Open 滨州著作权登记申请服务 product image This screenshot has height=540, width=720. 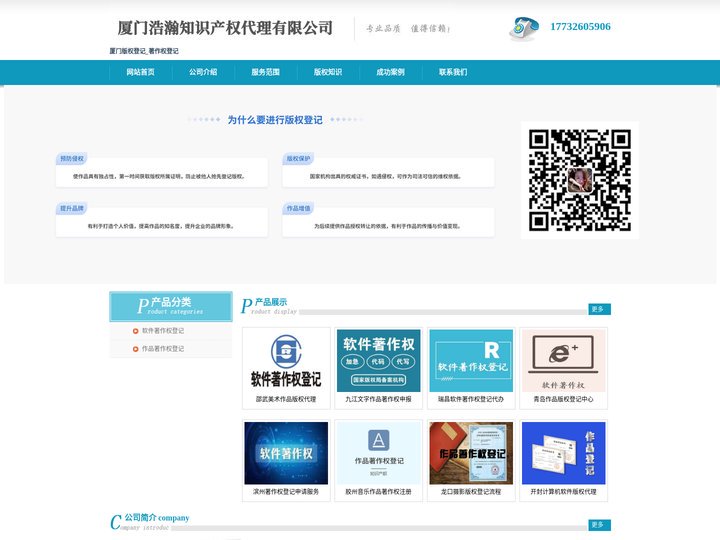pos(286,453)
